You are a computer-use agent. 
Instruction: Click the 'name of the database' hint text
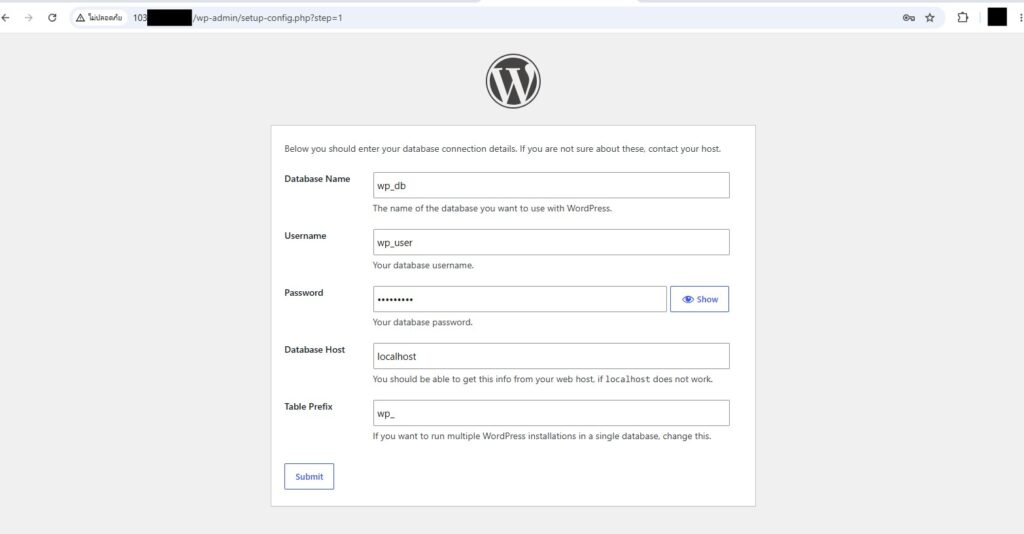click(492, 208)
